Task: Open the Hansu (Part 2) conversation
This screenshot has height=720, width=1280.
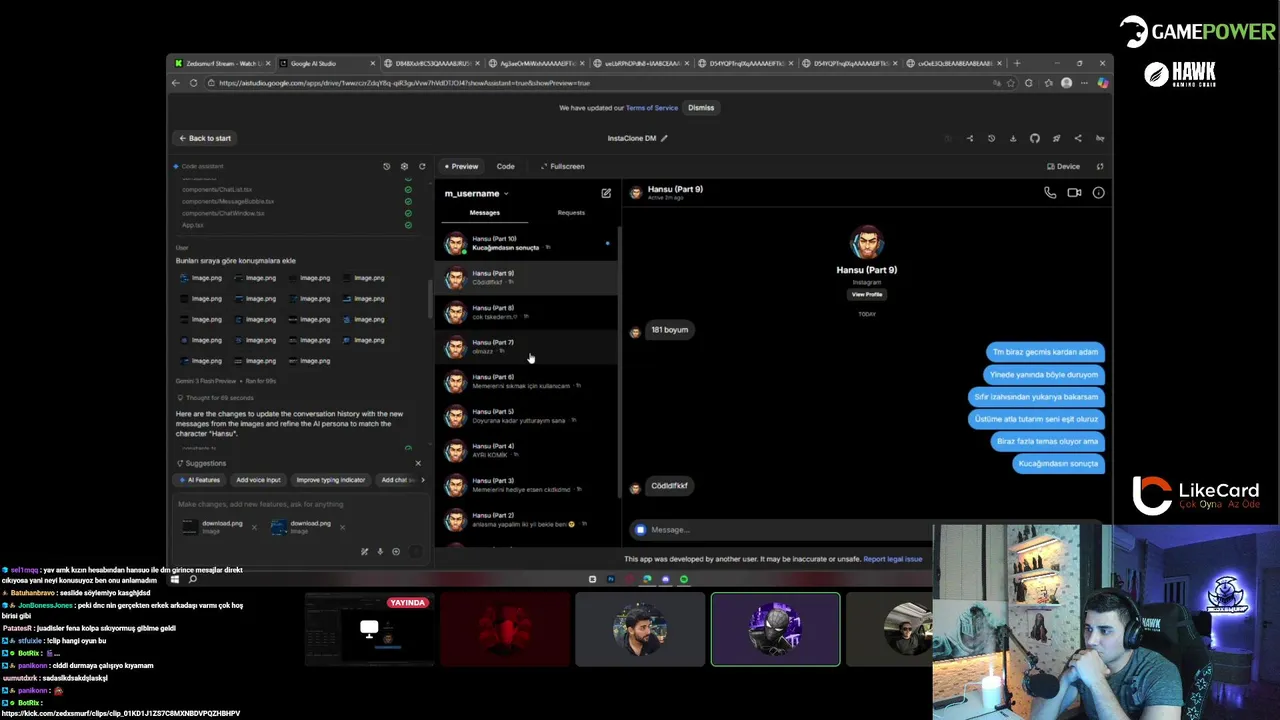Action: 527,519
